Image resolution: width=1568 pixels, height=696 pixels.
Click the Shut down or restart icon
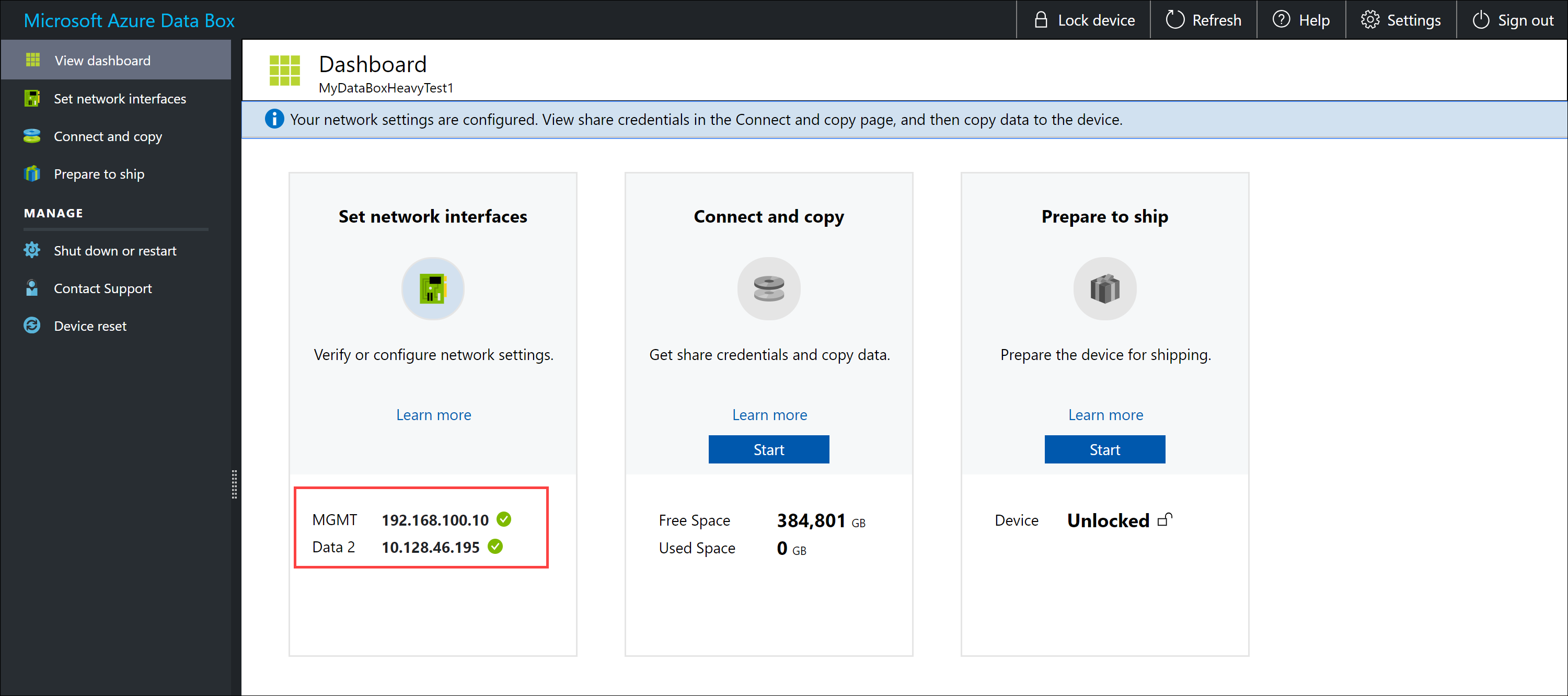click(x=29, y=250)
